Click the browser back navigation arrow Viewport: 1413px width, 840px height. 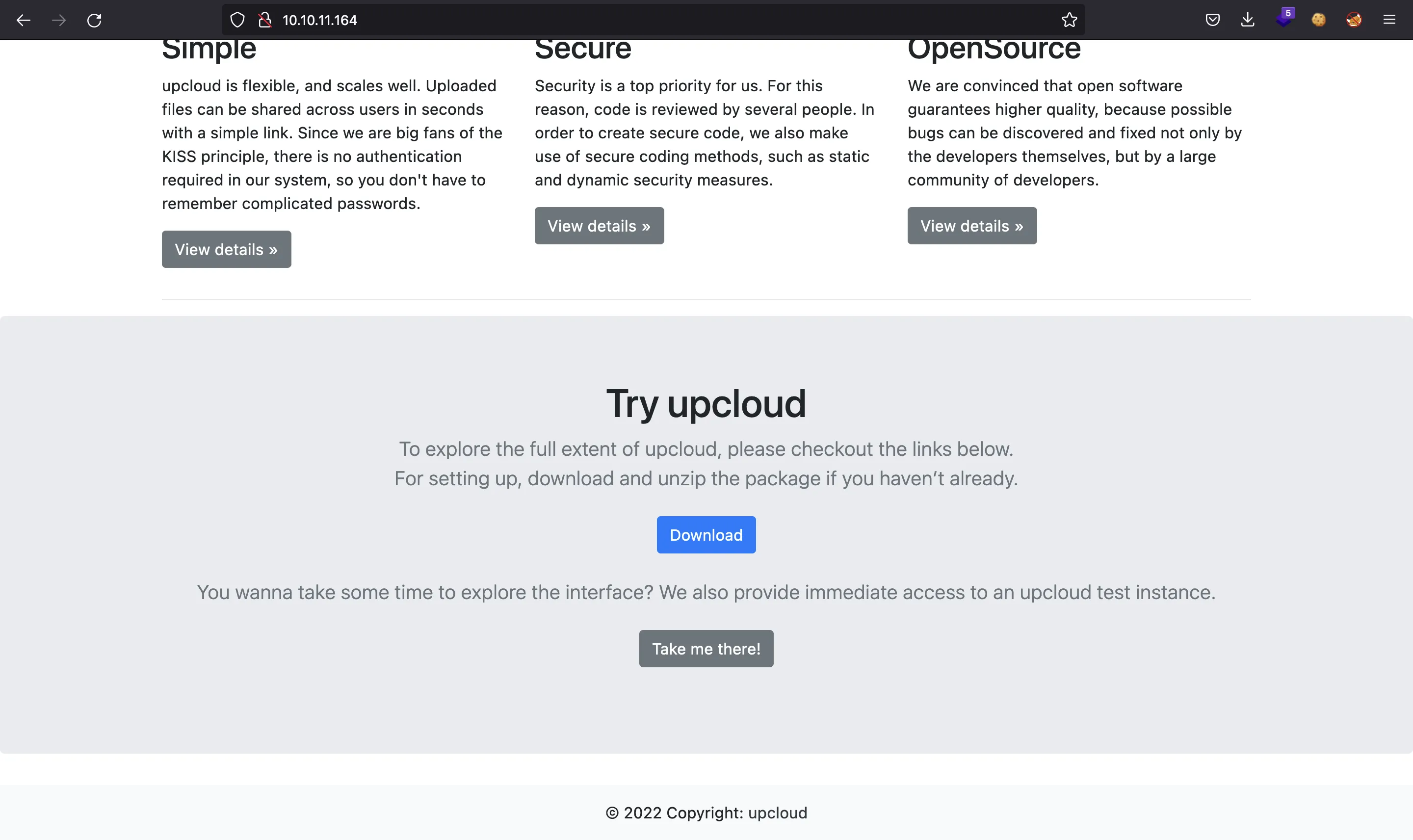coord(22,19)
